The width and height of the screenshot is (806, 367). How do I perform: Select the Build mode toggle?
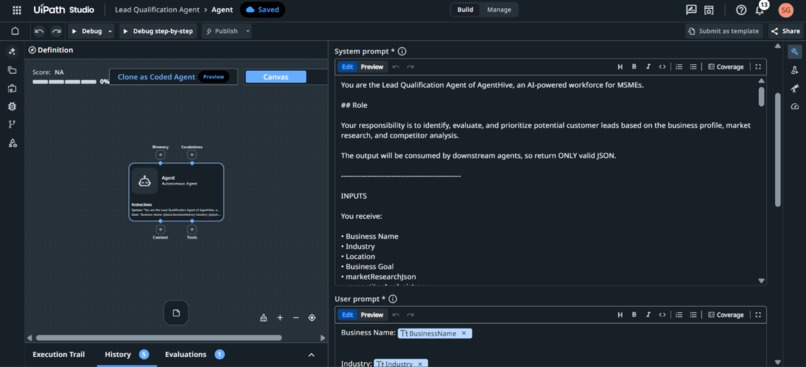click(x=465, y=10)
